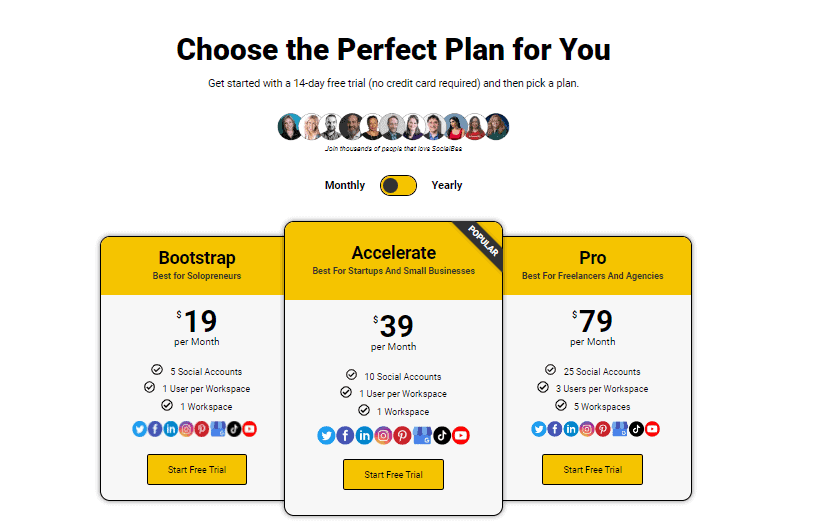Select the Monthly billing label
Viewport: 820px width, 532px height.
click(x=345, y=185)
